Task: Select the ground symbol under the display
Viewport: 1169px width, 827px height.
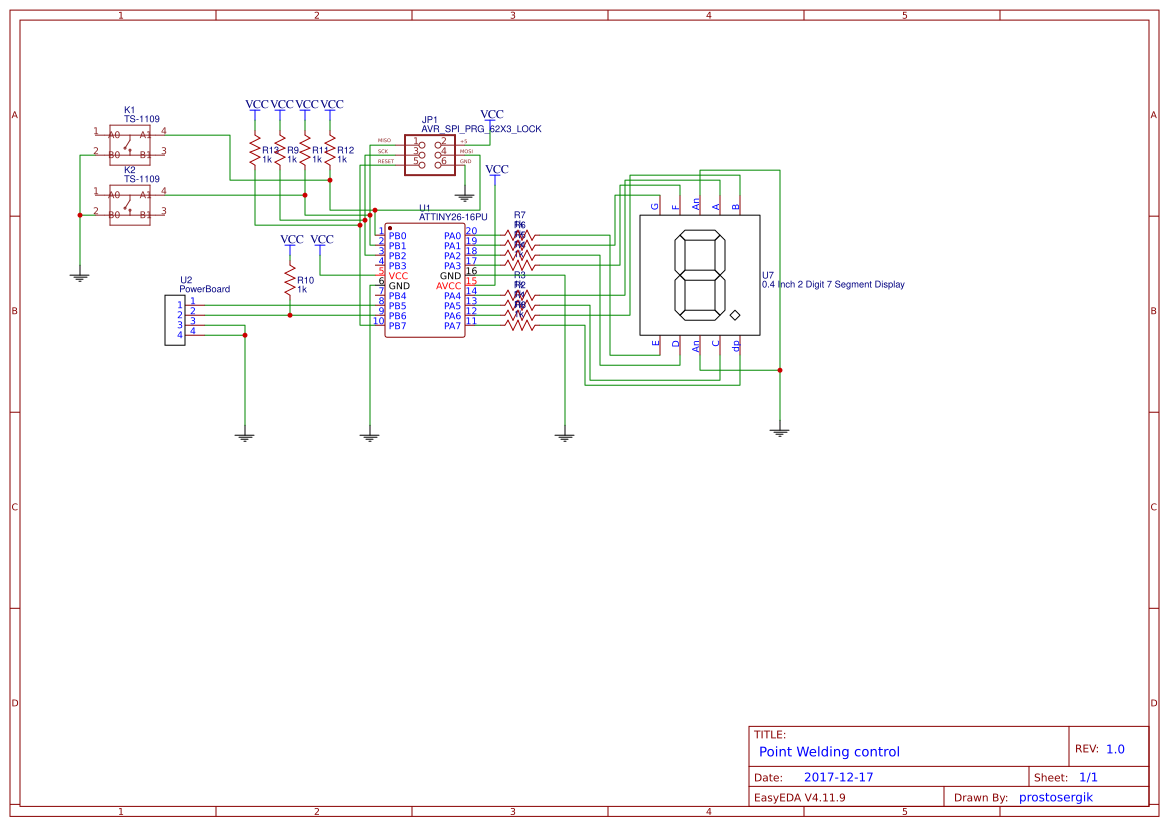Action: (779, 430)
